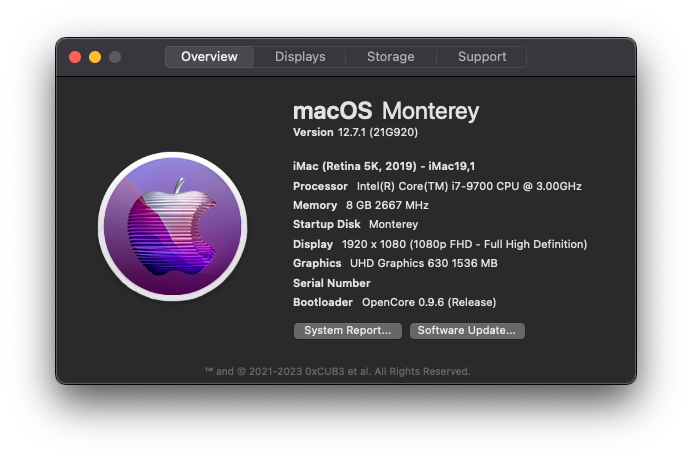Click the macOS Monterey title text
Viewport: 692px width, 458px height.
386,111
